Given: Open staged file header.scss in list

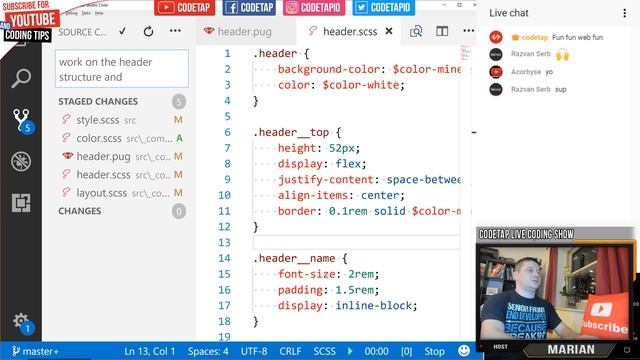Looking at the screenshot, I should tap(122, 175).
